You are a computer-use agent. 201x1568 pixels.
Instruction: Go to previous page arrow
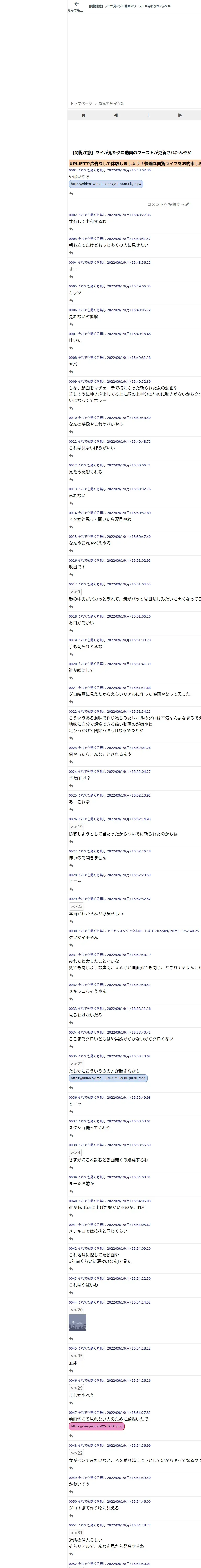[116, 115]
